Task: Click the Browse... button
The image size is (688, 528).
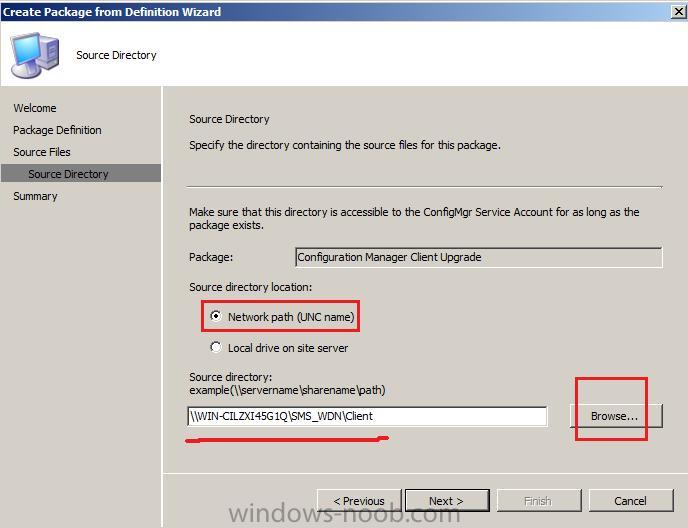Action: (616, 416)
